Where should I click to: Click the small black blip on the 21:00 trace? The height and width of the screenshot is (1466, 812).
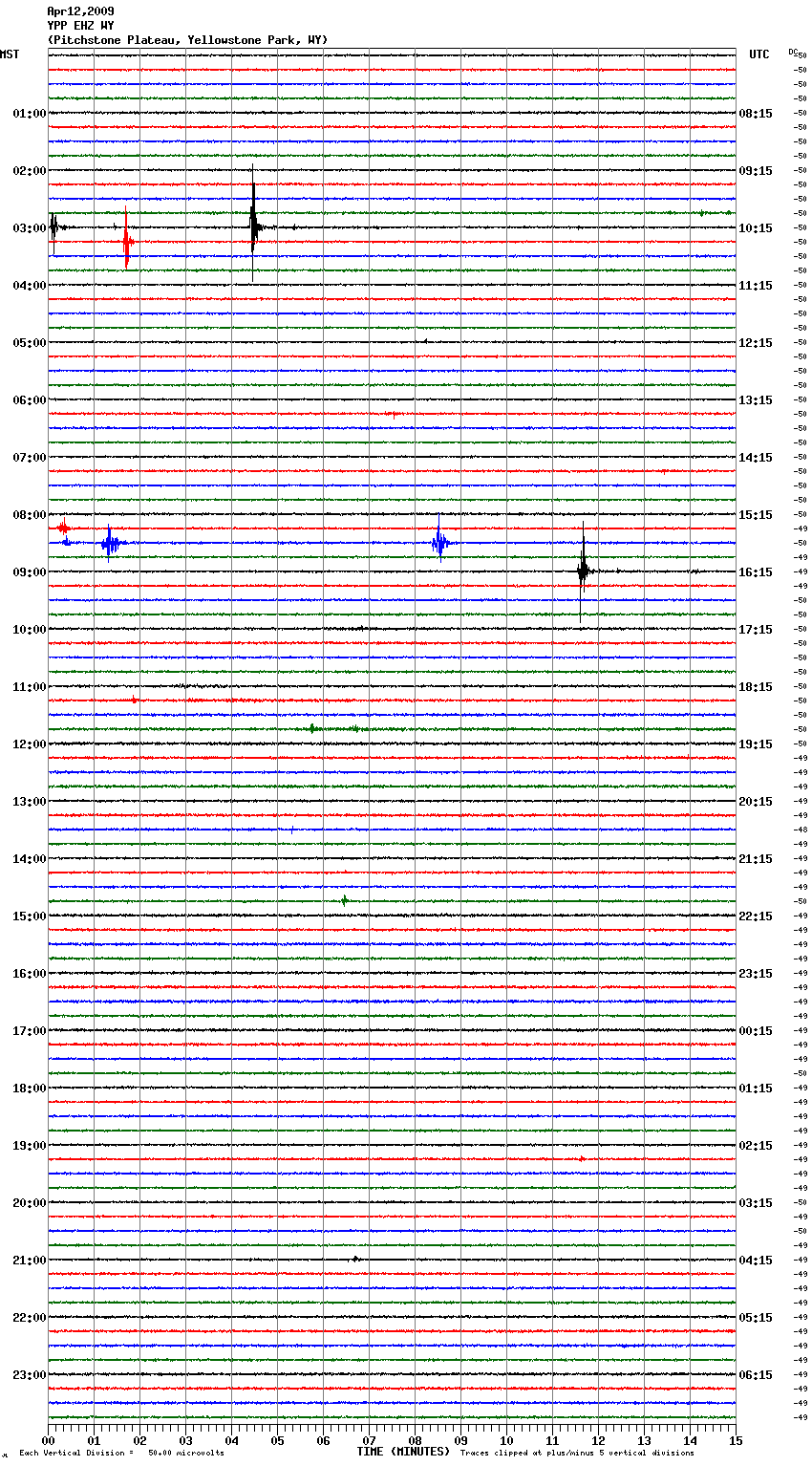pos(355,1259)
